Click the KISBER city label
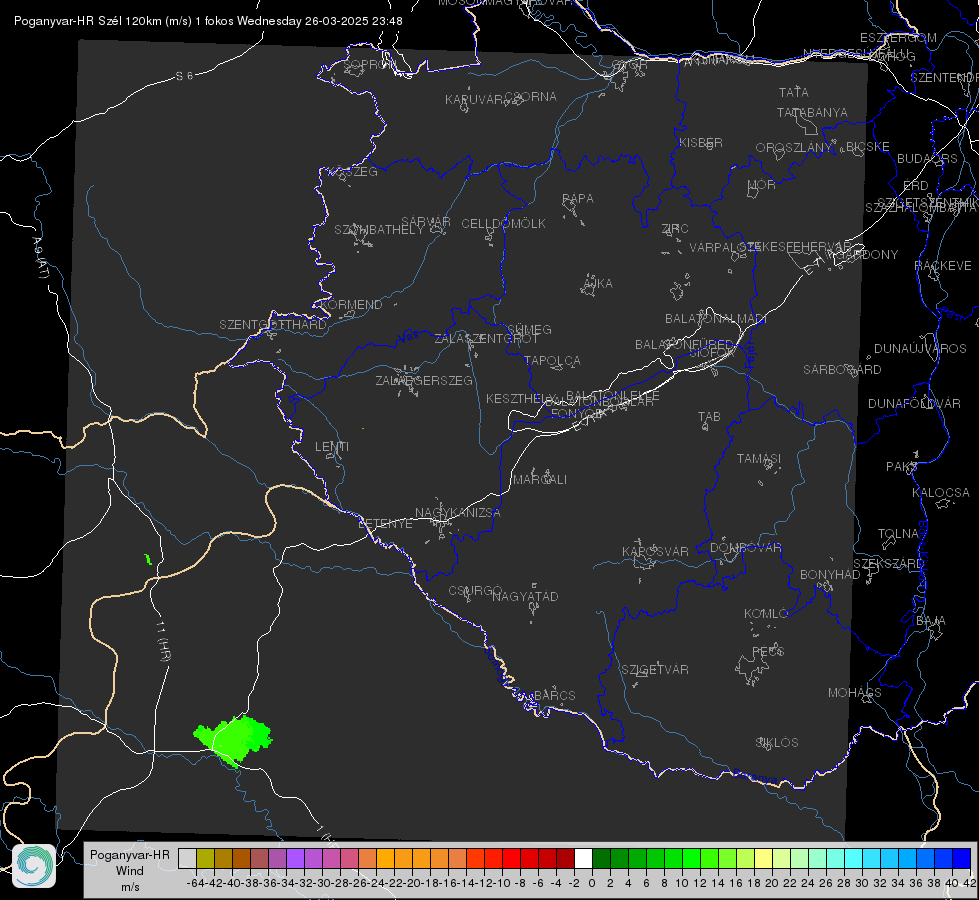The width and height of the screenshot is (979, 900). [701, 142]
